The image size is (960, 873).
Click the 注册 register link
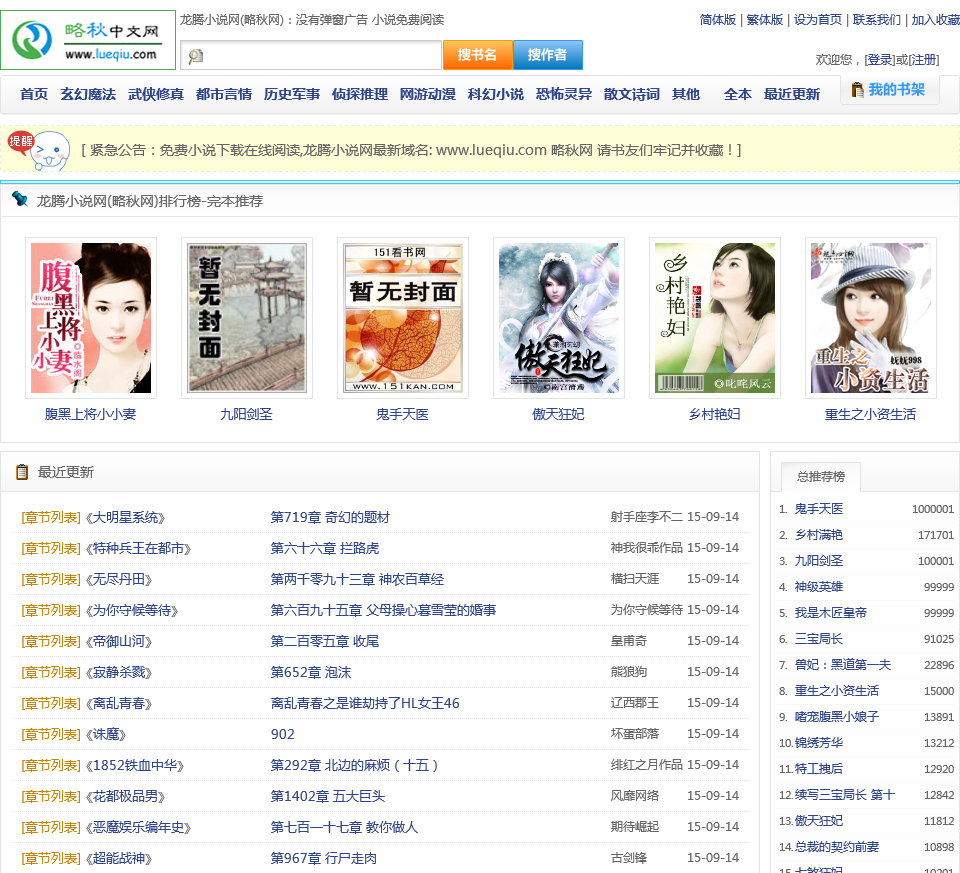click(x=924, y=59)
